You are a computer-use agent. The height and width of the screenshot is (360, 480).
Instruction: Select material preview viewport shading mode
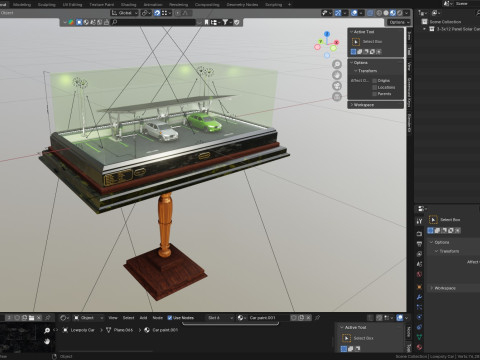tap(393, 13)
